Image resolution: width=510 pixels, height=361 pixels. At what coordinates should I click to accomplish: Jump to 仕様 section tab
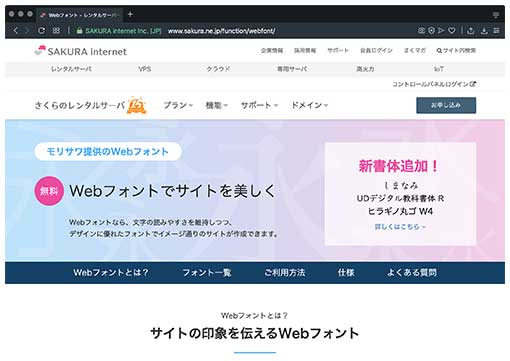346,272
